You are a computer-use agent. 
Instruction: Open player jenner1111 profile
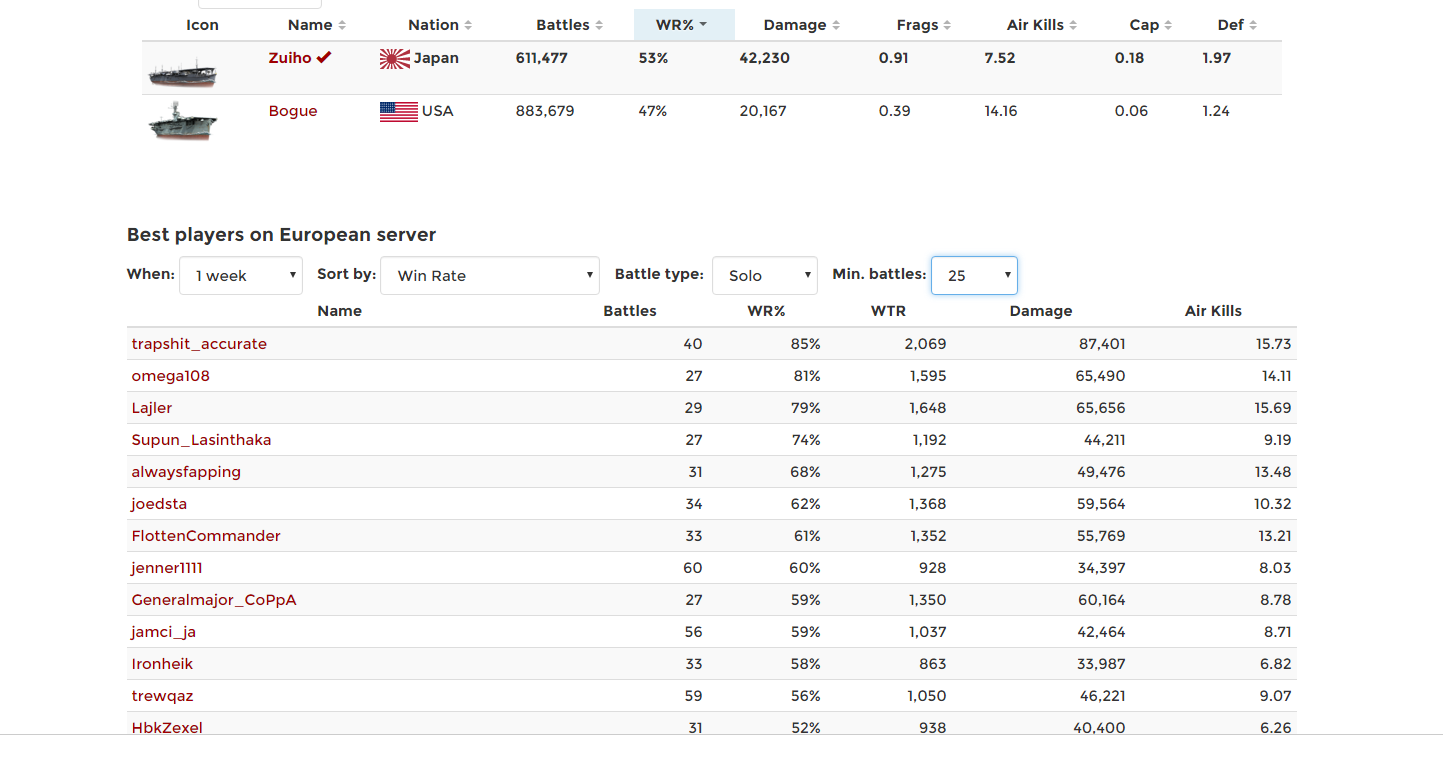point(167,568)
